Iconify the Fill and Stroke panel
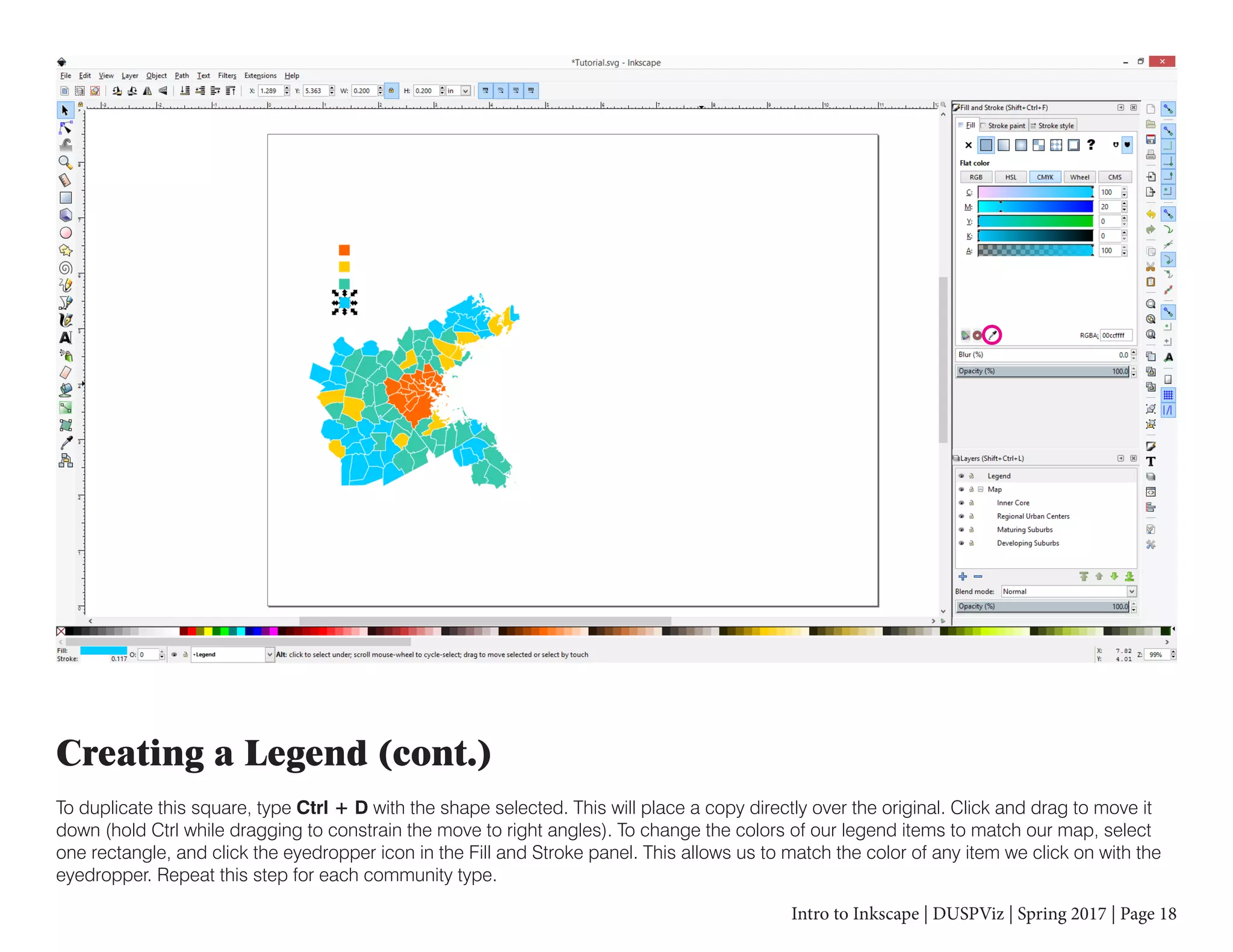1233x952 pixels. [1120, 108]
